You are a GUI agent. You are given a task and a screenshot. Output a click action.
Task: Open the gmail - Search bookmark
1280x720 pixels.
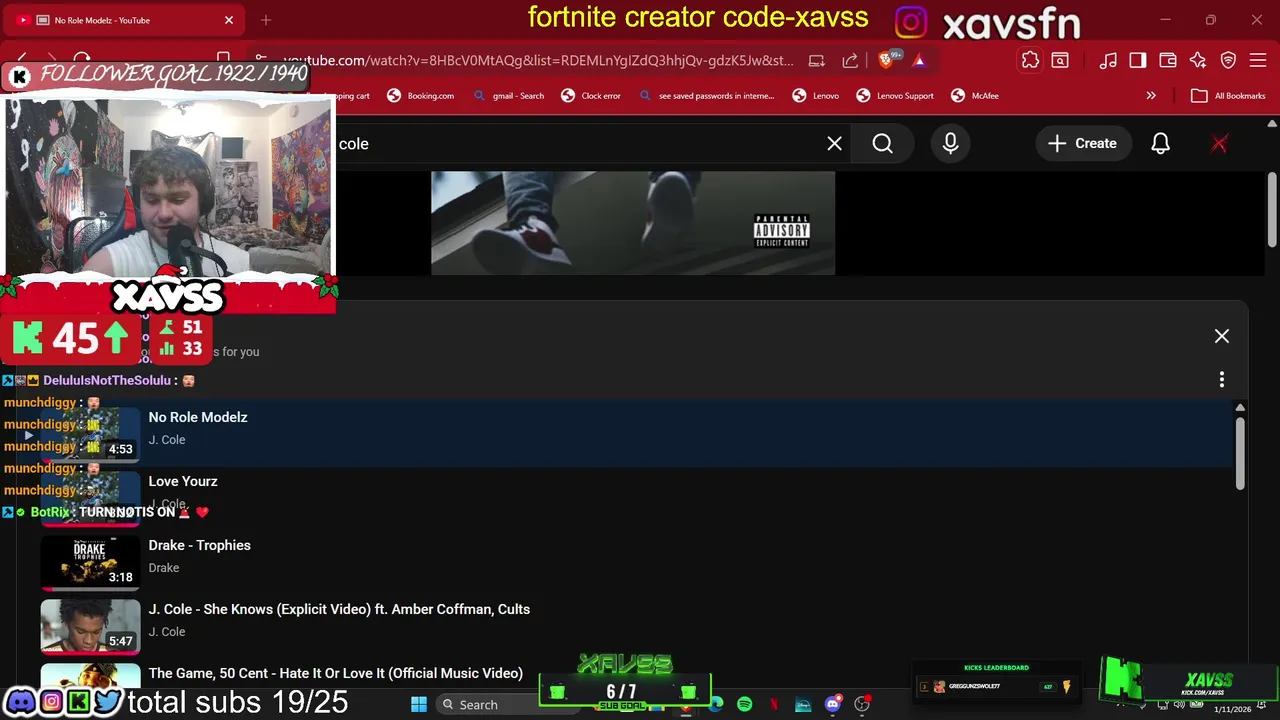click(508, 96)
